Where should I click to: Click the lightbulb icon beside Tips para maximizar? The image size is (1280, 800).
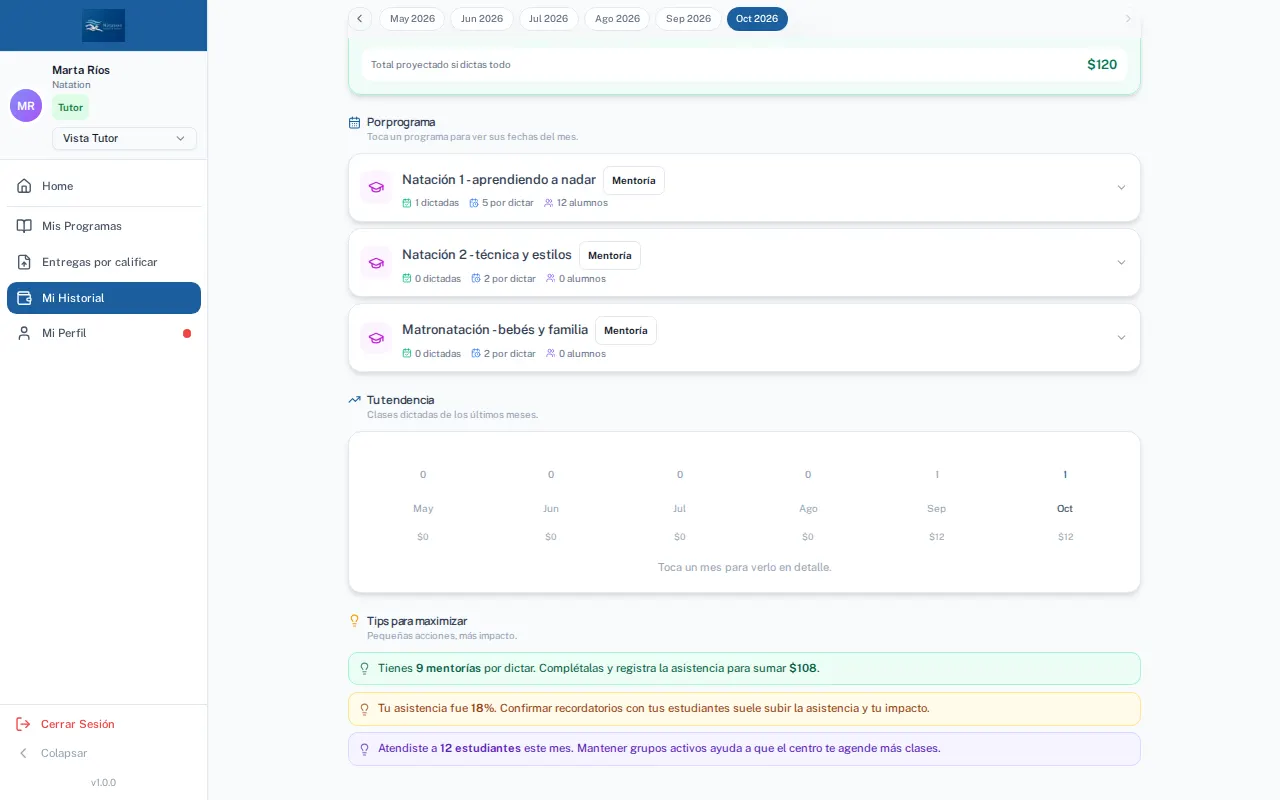click(x=354, y=621)
